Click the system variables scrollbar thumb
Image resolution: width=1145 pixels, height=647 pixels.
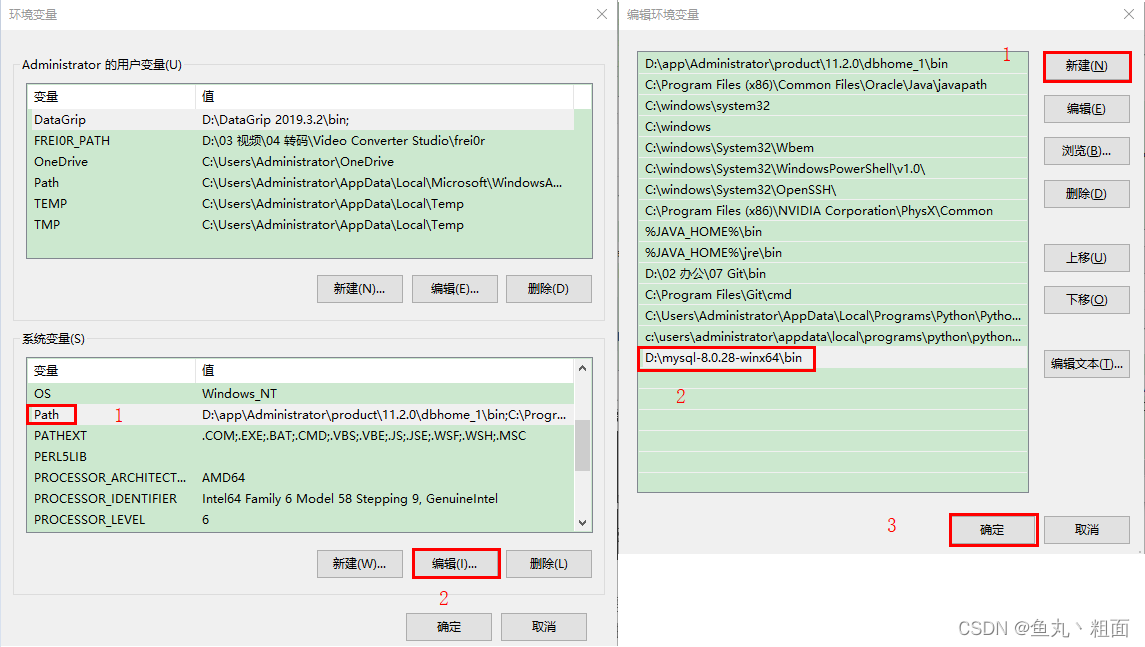point(582,445)
